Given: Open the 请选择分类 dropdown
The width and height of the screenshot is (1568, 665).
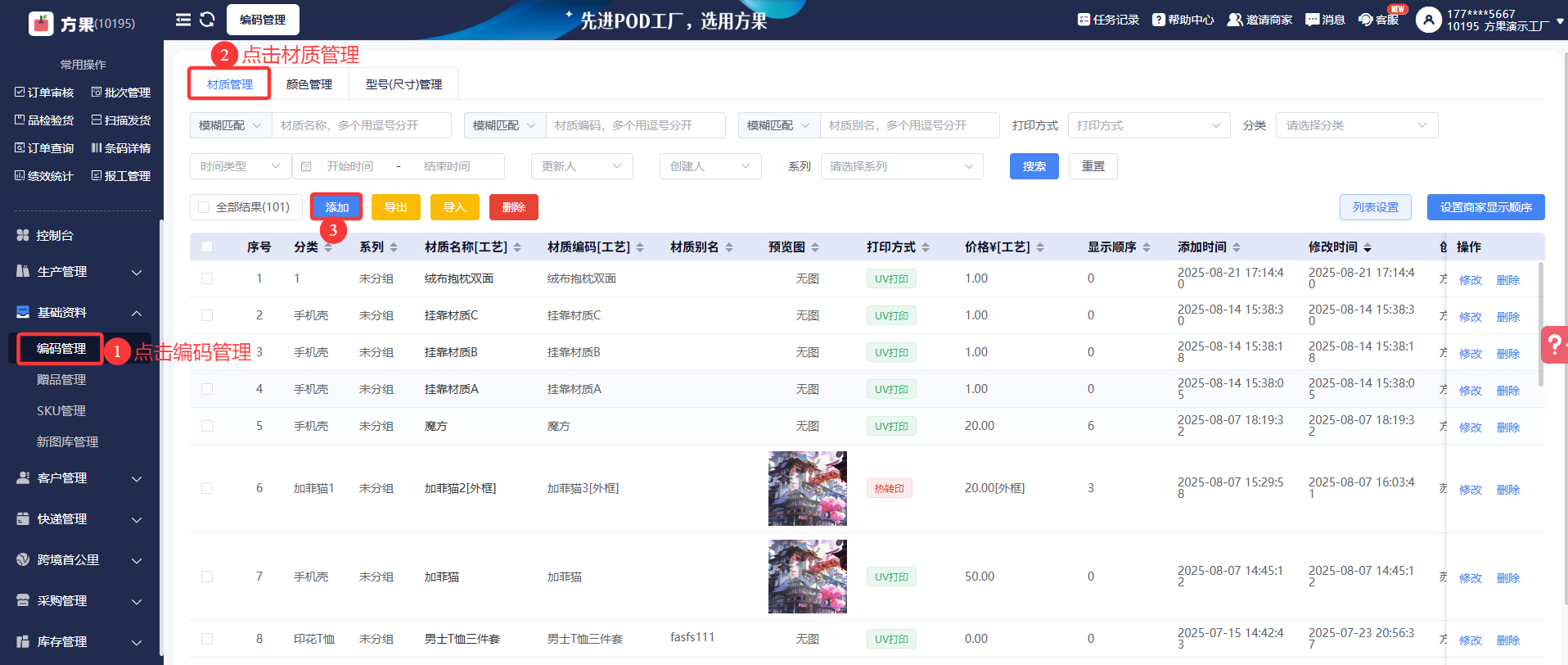Looking at the screenshot, I should pyautogui.click(x=1356, y=125).
